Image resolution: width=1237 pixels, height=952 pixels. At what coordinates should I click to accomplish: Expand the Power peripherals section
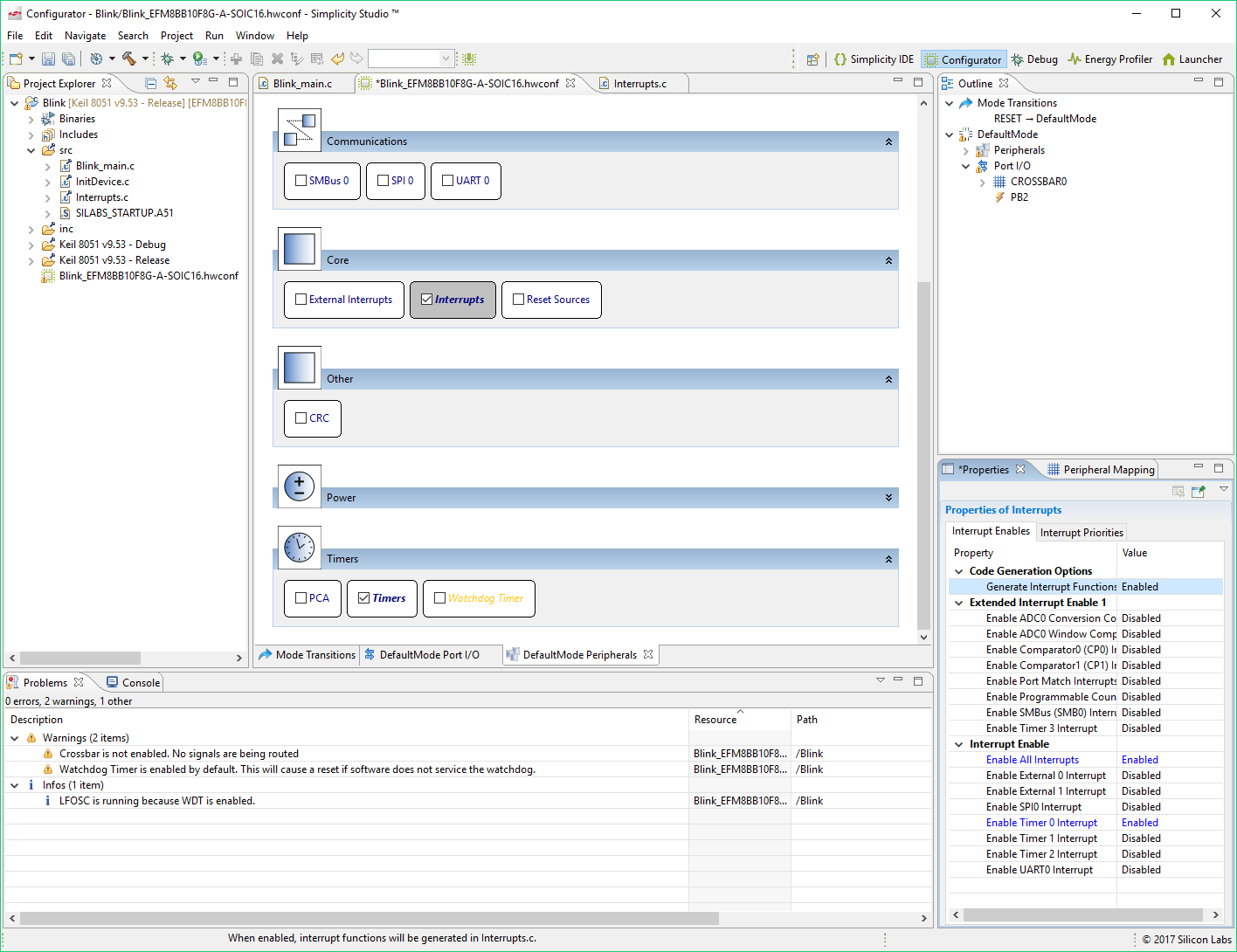coord(888,498)
